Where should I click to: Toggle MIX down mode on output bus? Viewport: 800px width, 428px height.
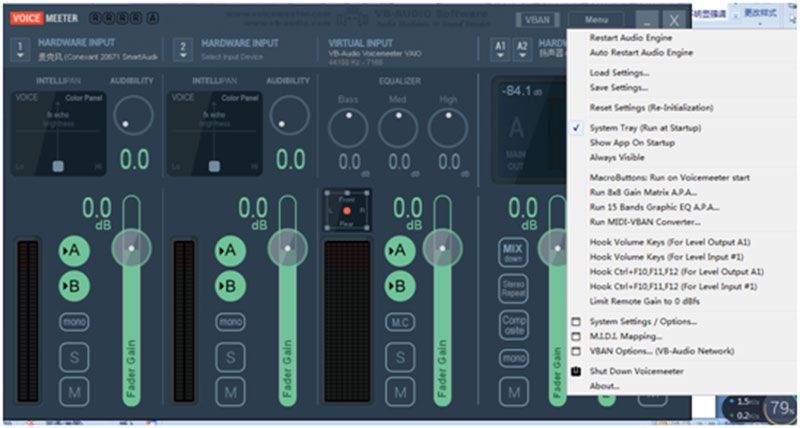click(513, 252)
